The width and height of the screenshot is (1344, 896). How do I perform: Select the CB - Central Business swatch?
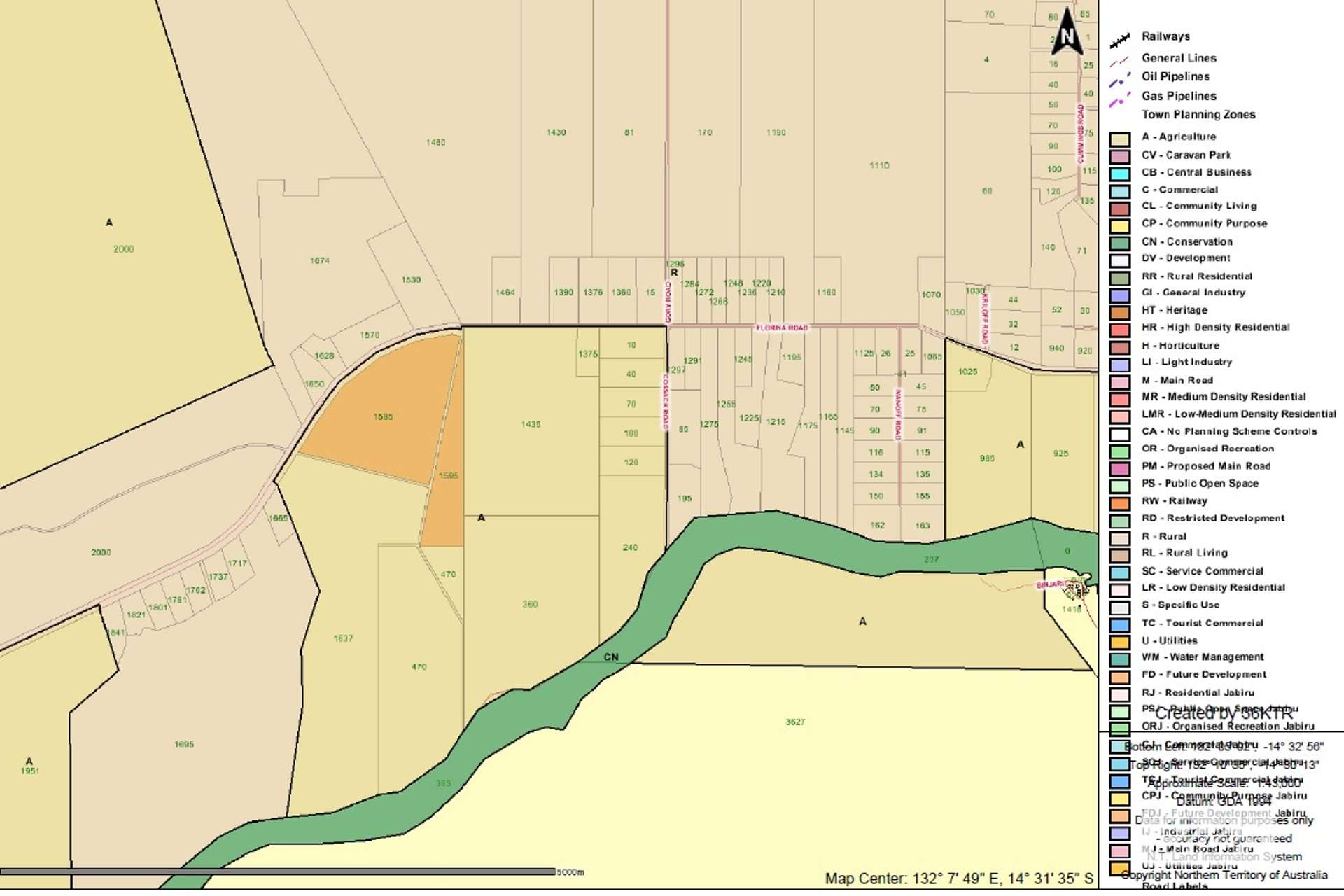[x=1120, y=174]
